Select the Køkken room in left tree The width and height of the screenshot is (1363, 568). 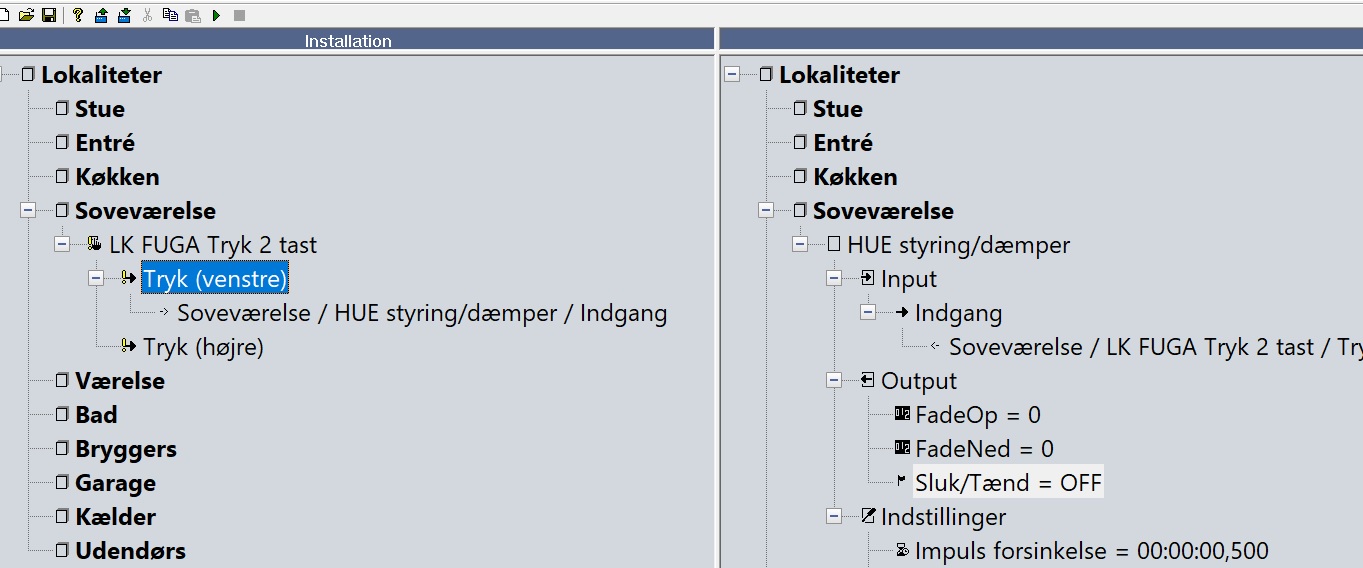click(x=117, y=177)
